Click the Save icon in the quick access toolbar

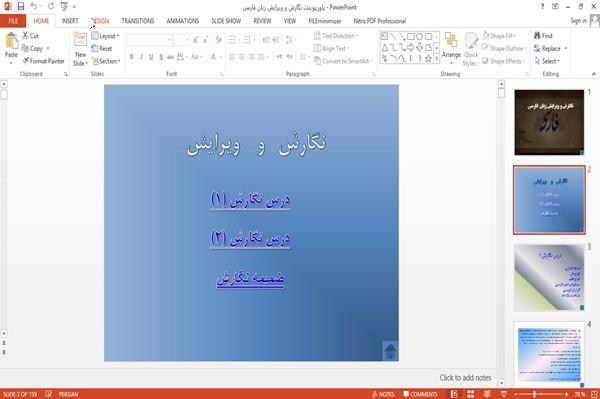[21, 6]
